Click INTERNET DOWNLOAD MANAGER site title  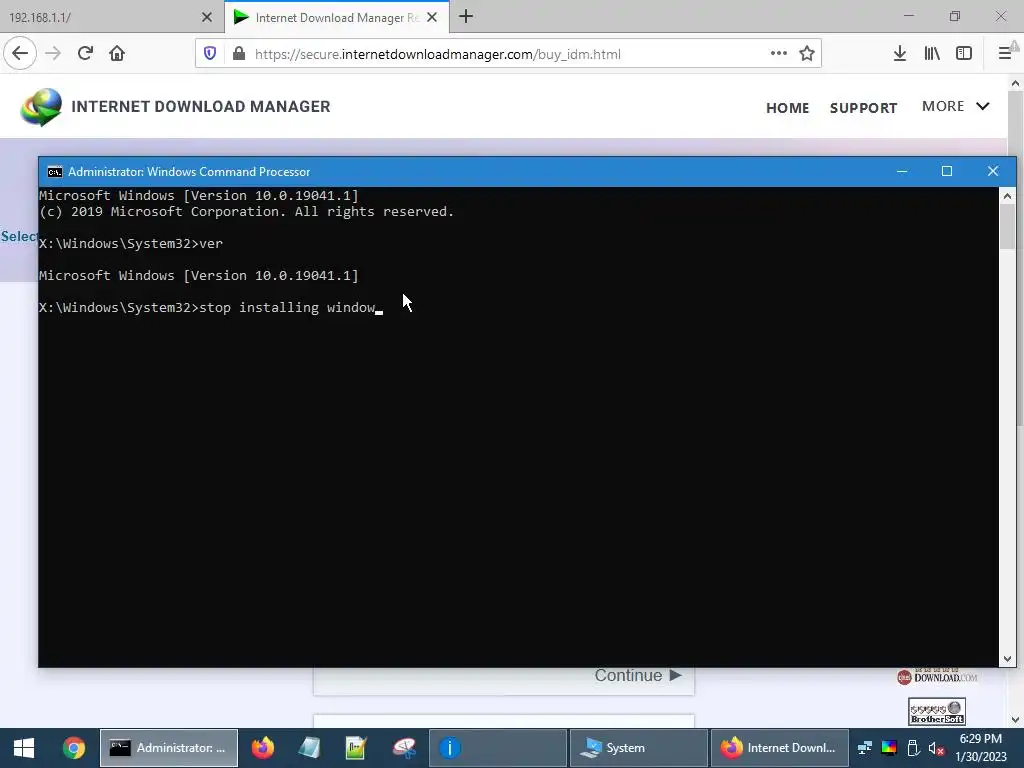coord(200,106)
